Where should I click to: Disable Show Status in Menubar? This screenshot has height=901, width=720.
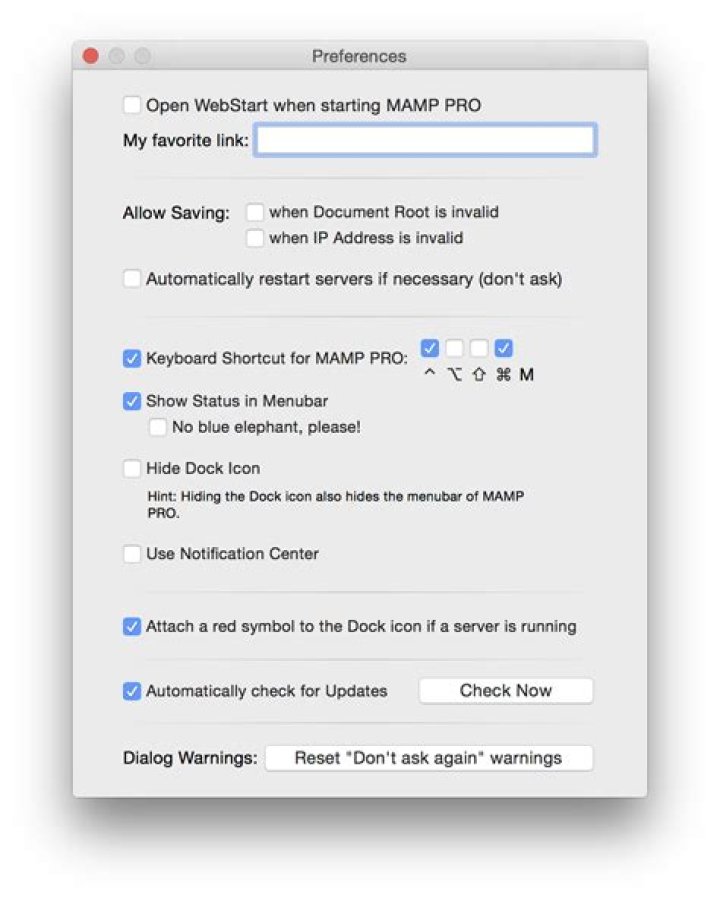pyautogui.click(x=132, y=401)
